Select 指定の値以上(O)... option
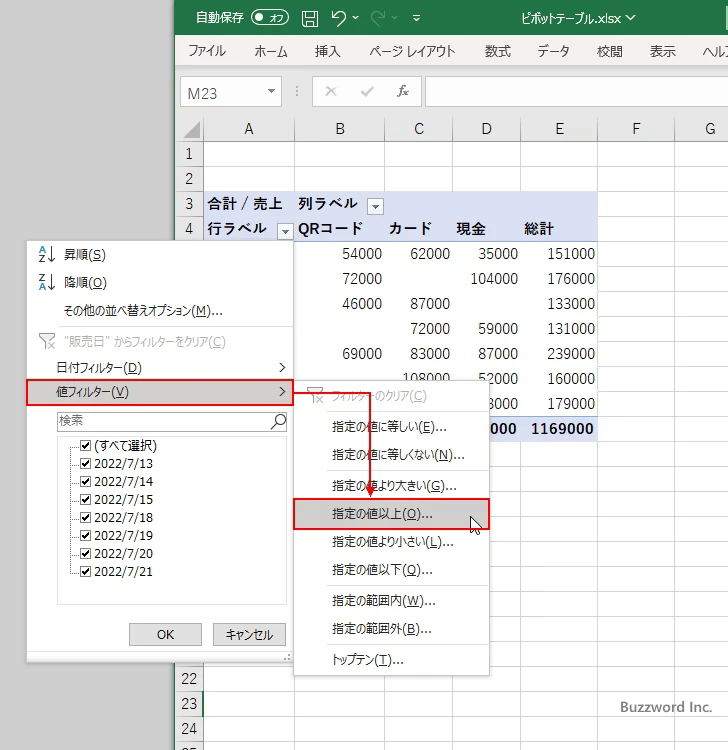 pos(391,514)
